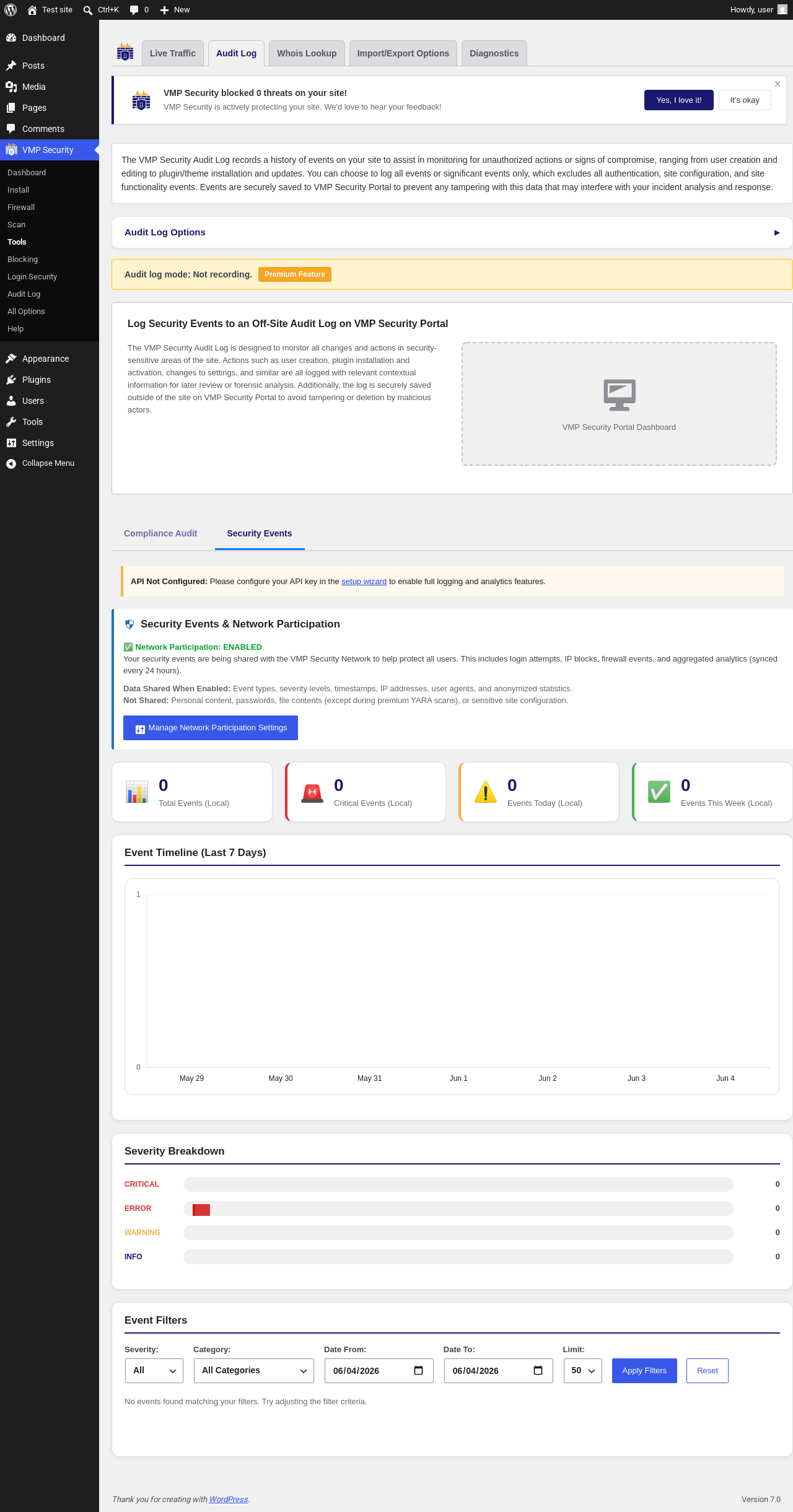The width and height of the screenshot is (793, 1512).
Task: Select the Audit Log tab
Action: pos(237,53)
